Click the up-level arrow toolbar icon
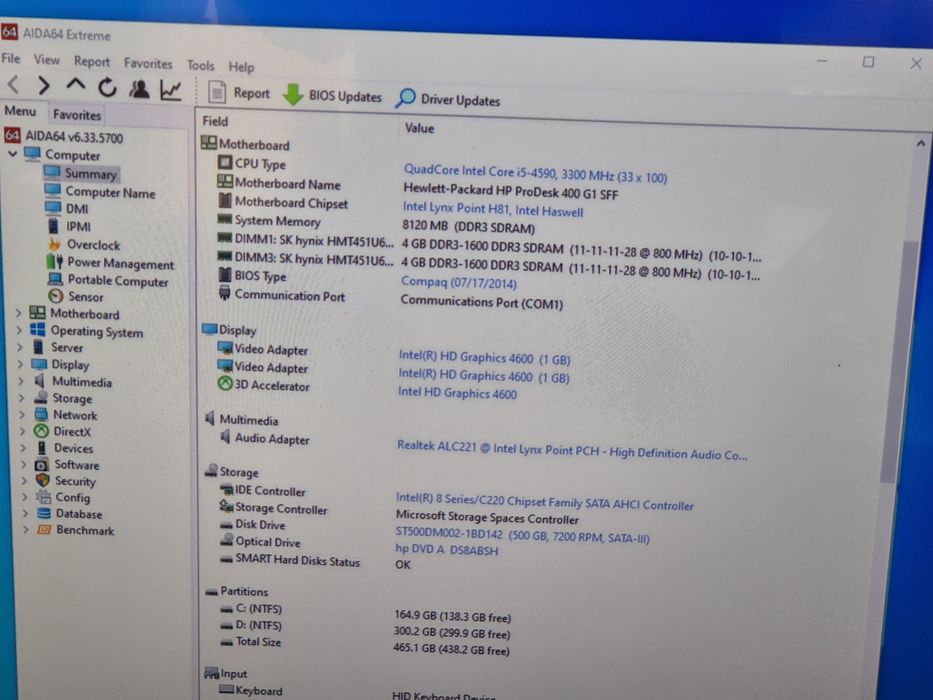The height and width of the screenshot is (700, 933). tap(76, 85)
